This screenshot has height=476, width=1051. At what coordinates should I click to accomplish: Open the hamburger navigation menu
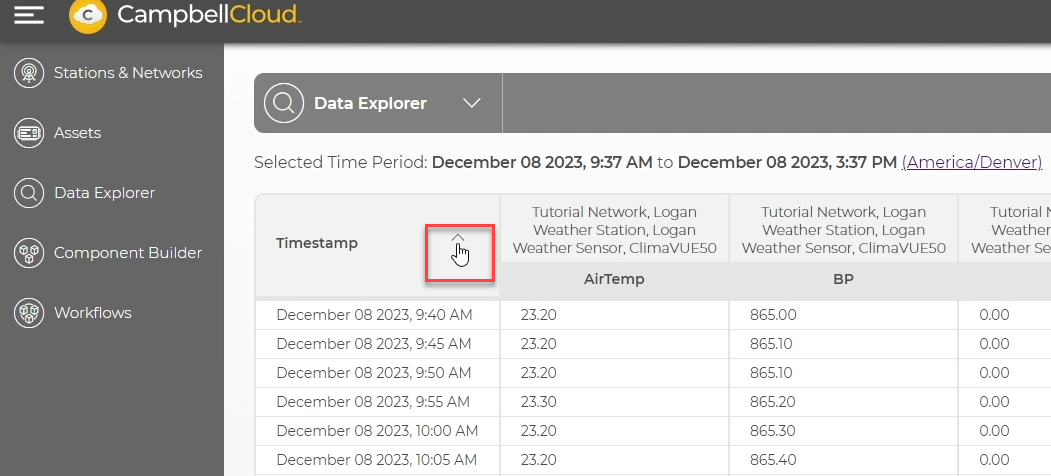coord(29,14)
